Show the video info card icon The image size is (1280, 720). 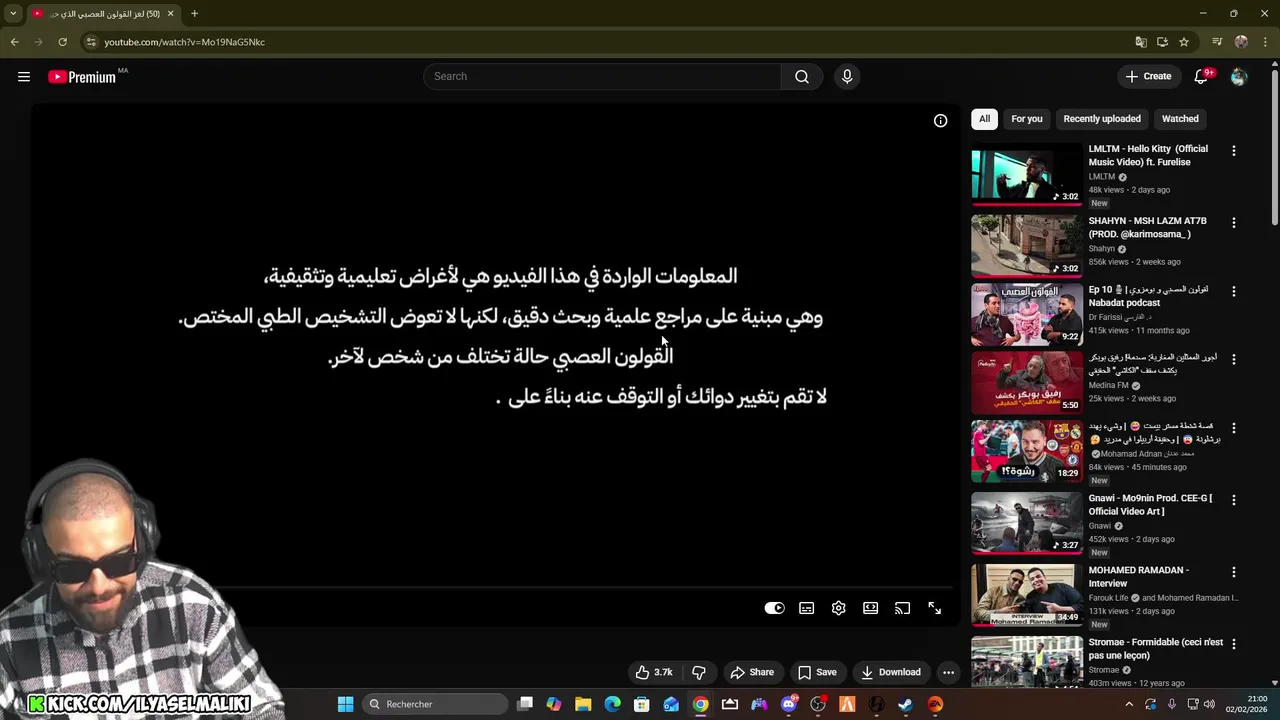[x=941, y=120]
